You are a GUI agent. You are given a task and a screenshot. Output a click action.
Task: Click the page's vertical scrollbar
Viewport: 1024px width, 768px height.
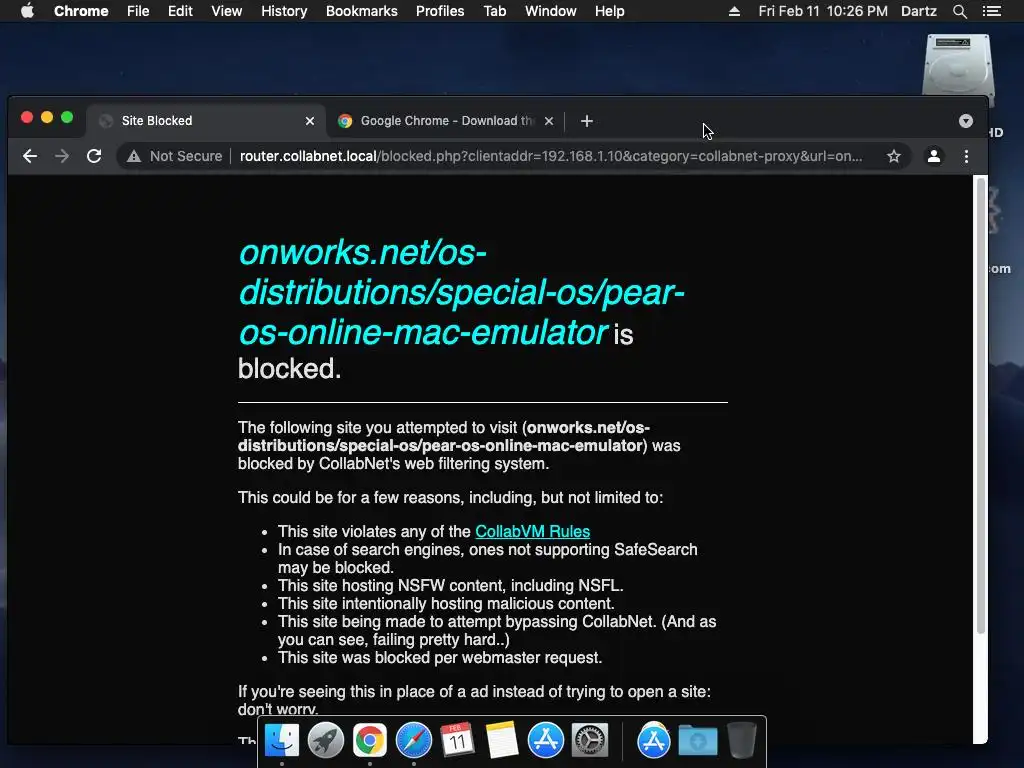[x=980, y=405]
